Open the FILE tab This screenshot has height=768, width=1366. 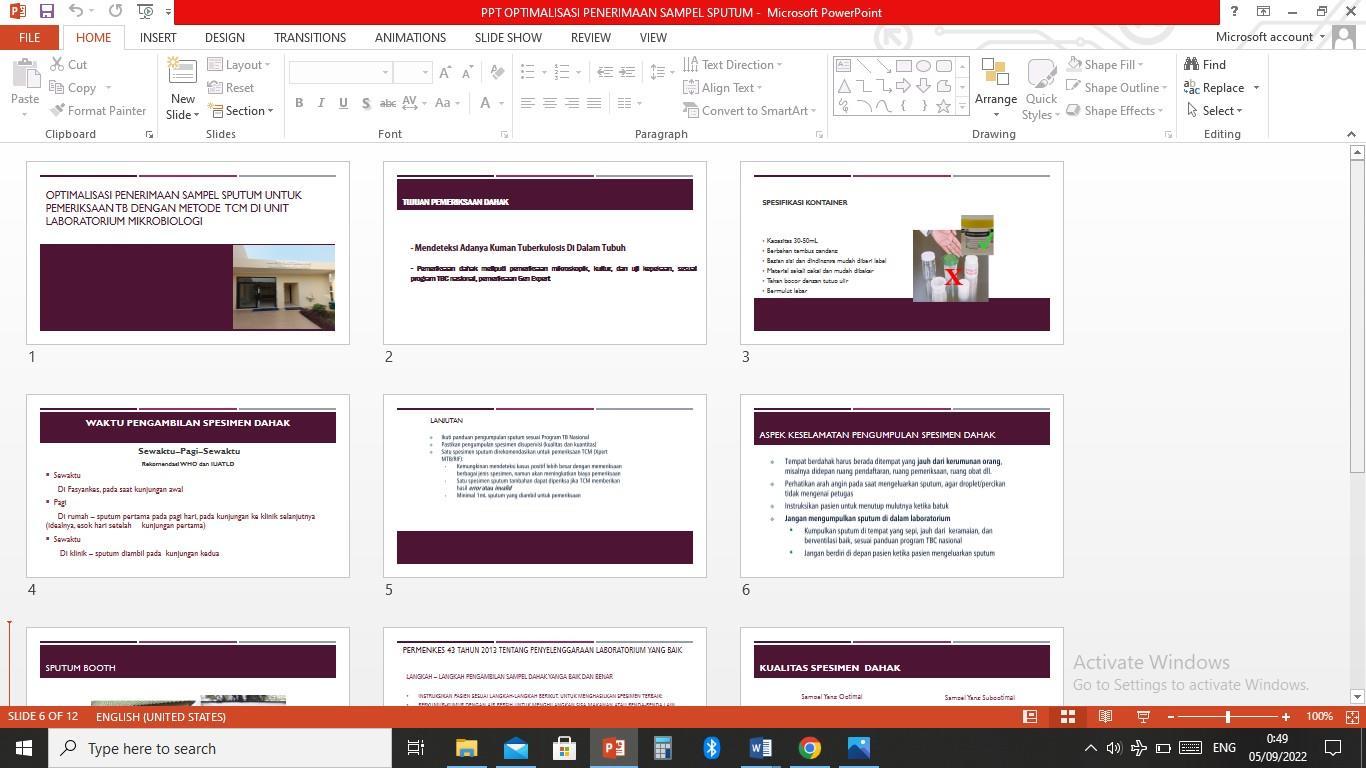(x=30, y=37)
